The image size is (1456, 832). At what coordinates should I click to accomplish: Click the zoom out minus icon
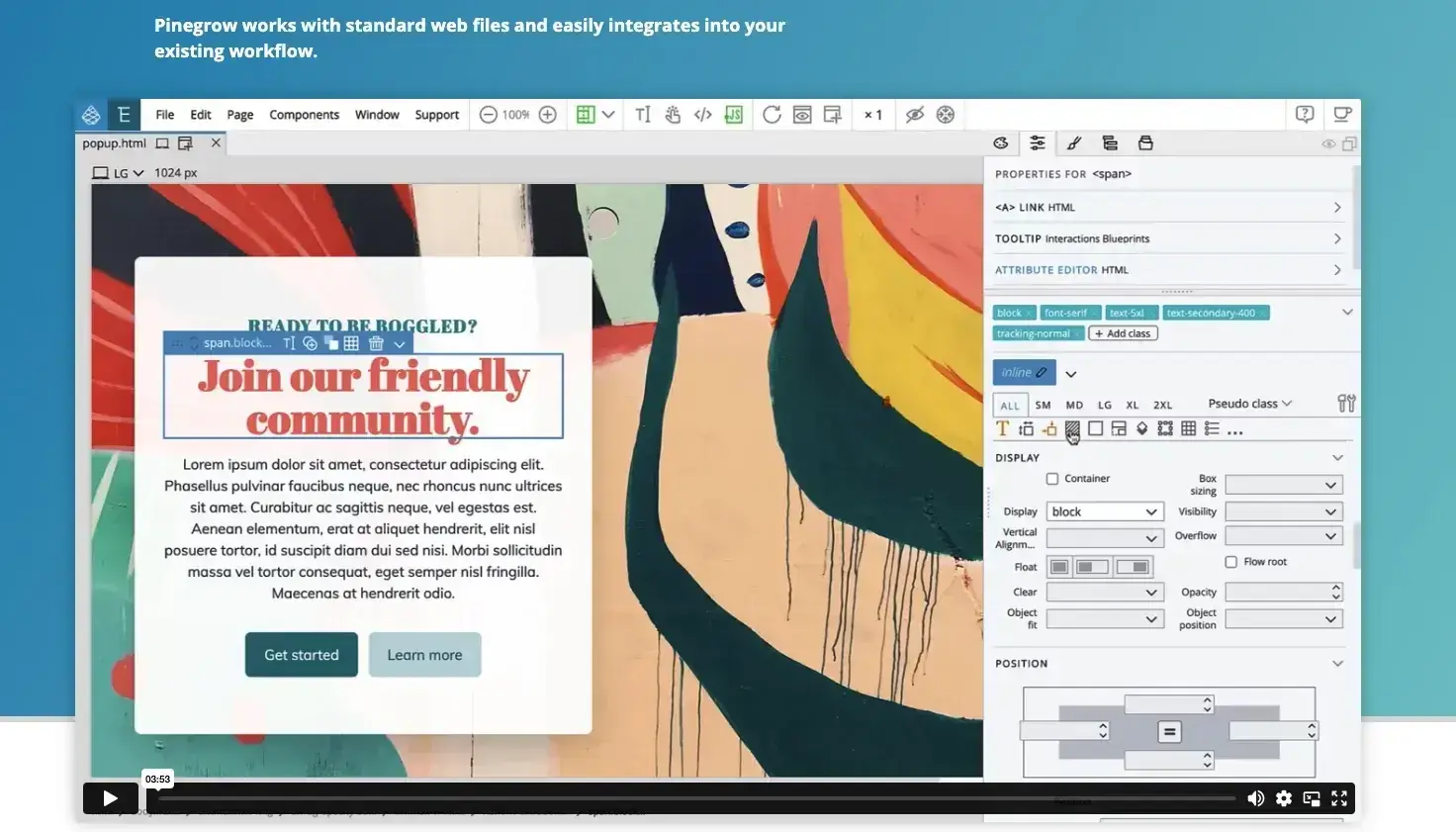[x=488, y=115]
